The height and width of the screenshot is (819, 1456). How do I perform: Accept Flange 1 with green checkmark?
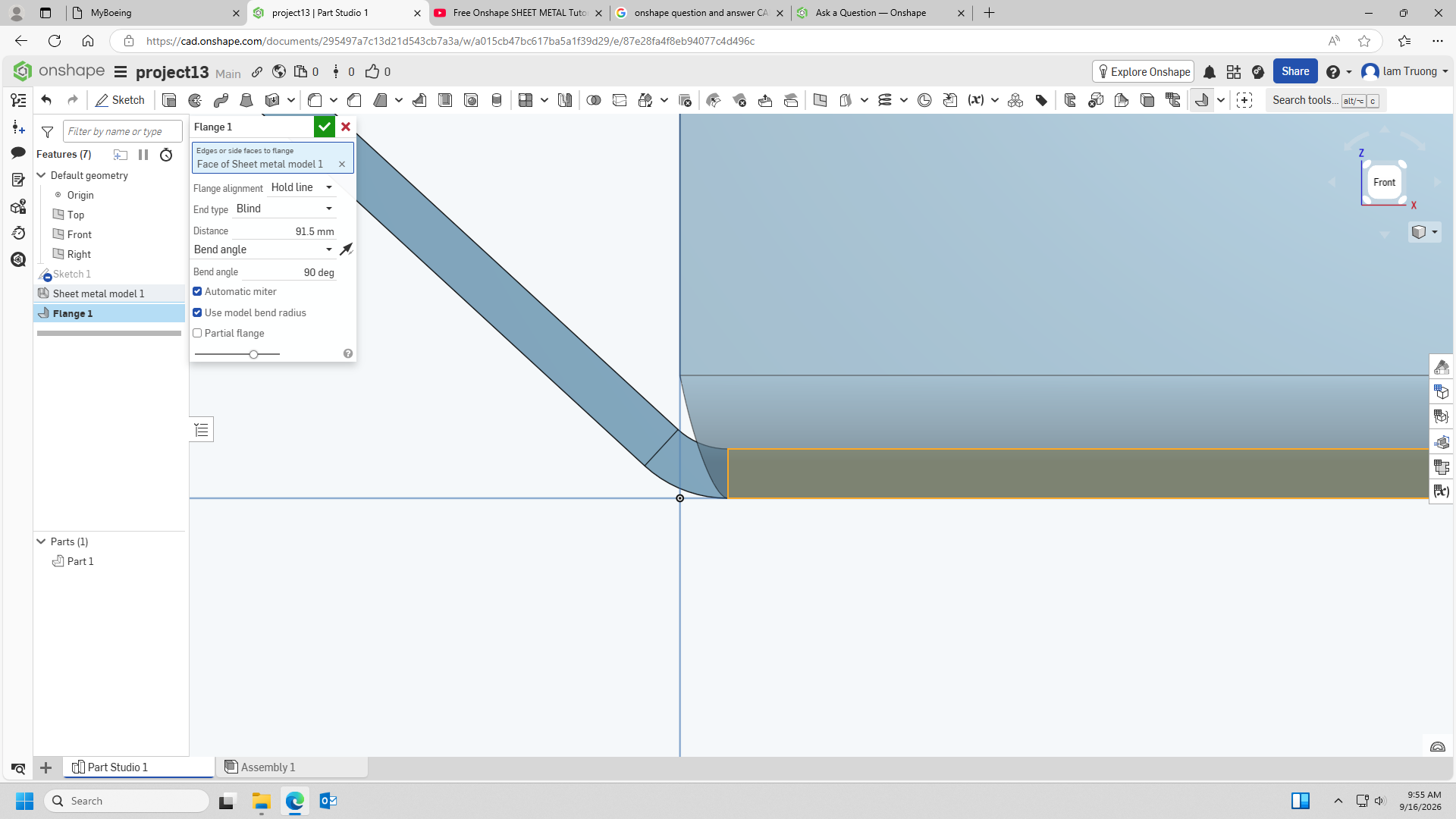325,127
